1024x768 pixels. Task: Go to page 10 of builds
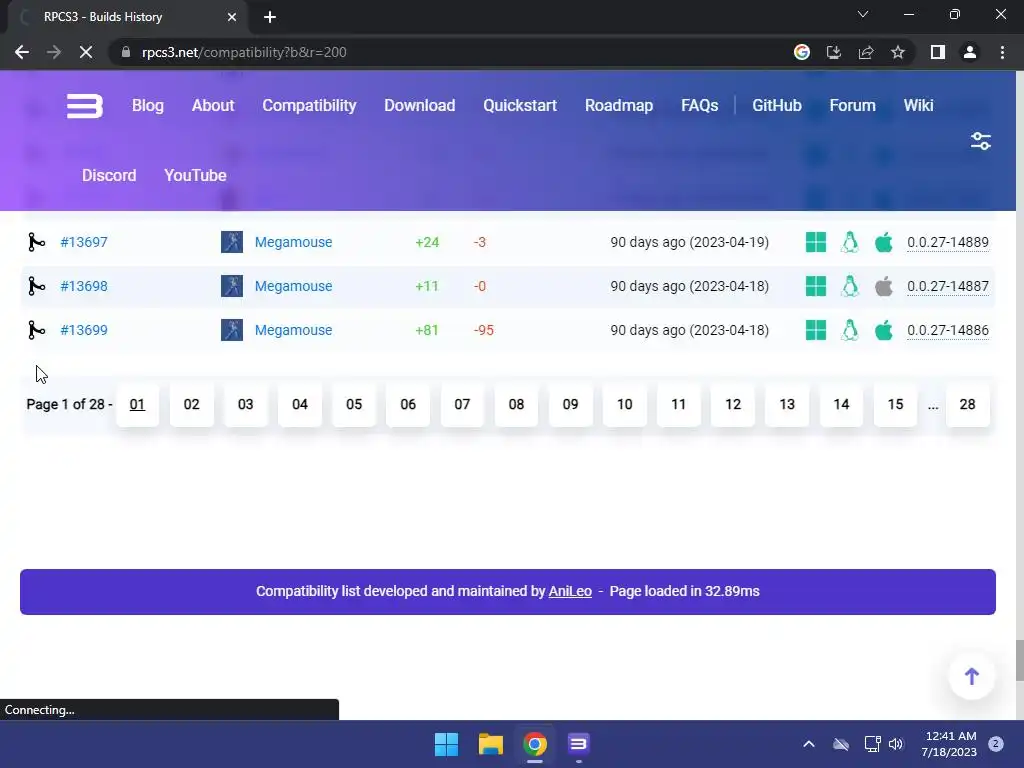[x=624, y=405]
